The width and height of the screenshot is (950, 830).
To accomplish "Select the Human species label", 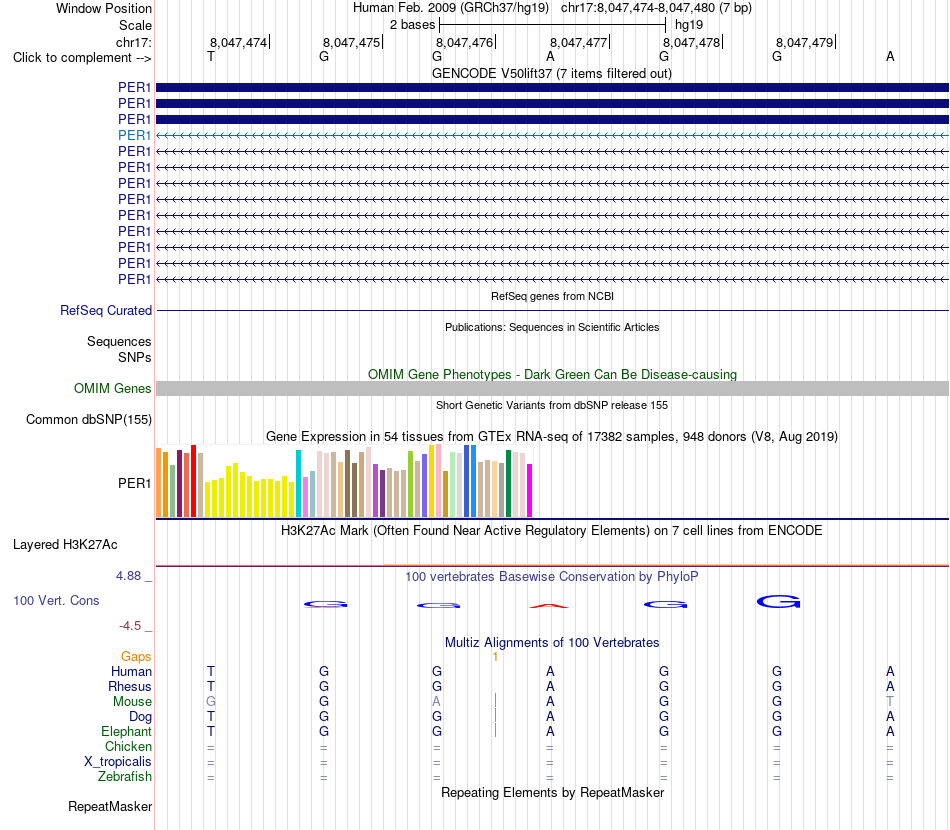I will (x=131, y=671).
